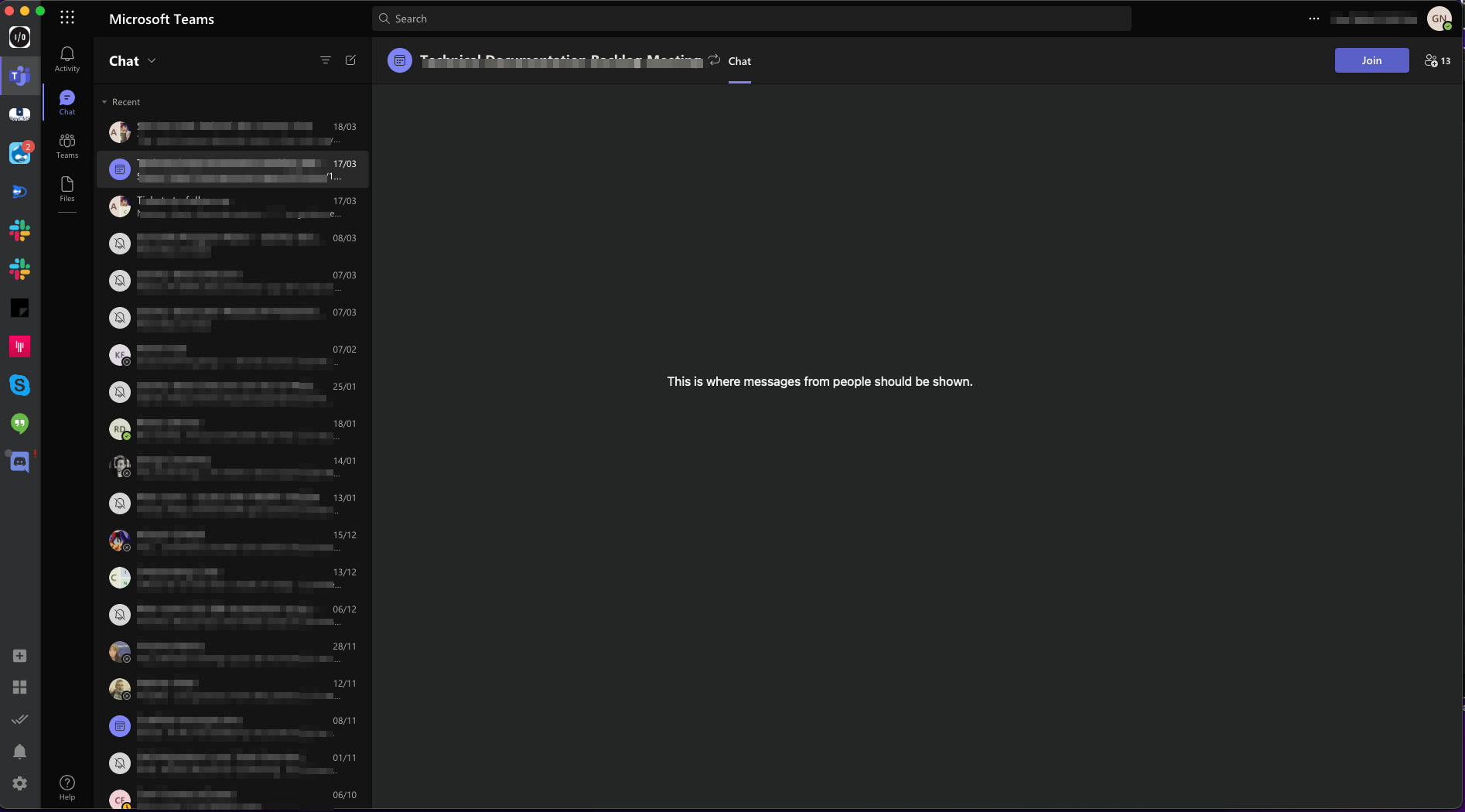The width and height of the screenshot is (1465, 812).
Task: Open the more options ellipsis menu
Action: click(x=1314, y=19)
